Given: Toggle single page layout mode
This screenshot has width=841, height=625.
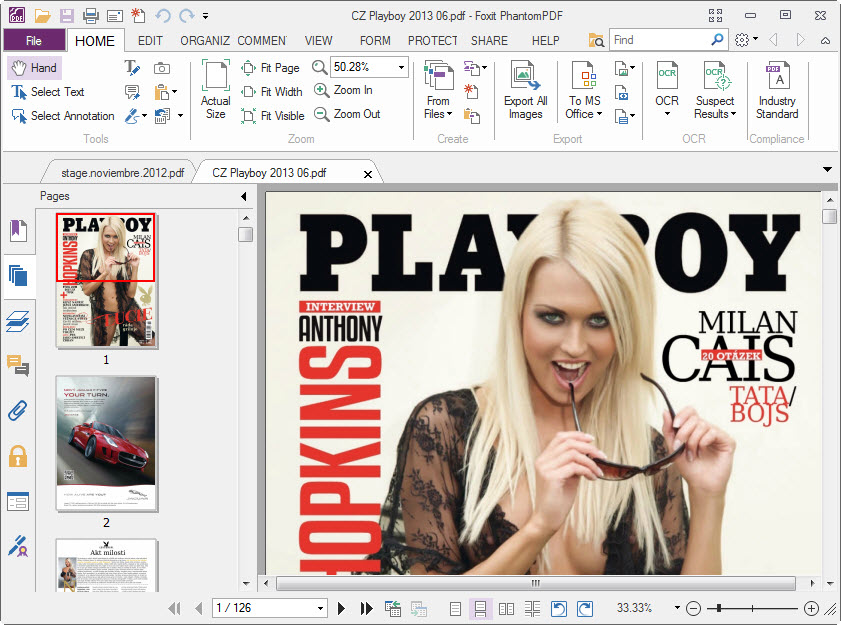Looking at the screenshot, I should click(x=456, y=608).
